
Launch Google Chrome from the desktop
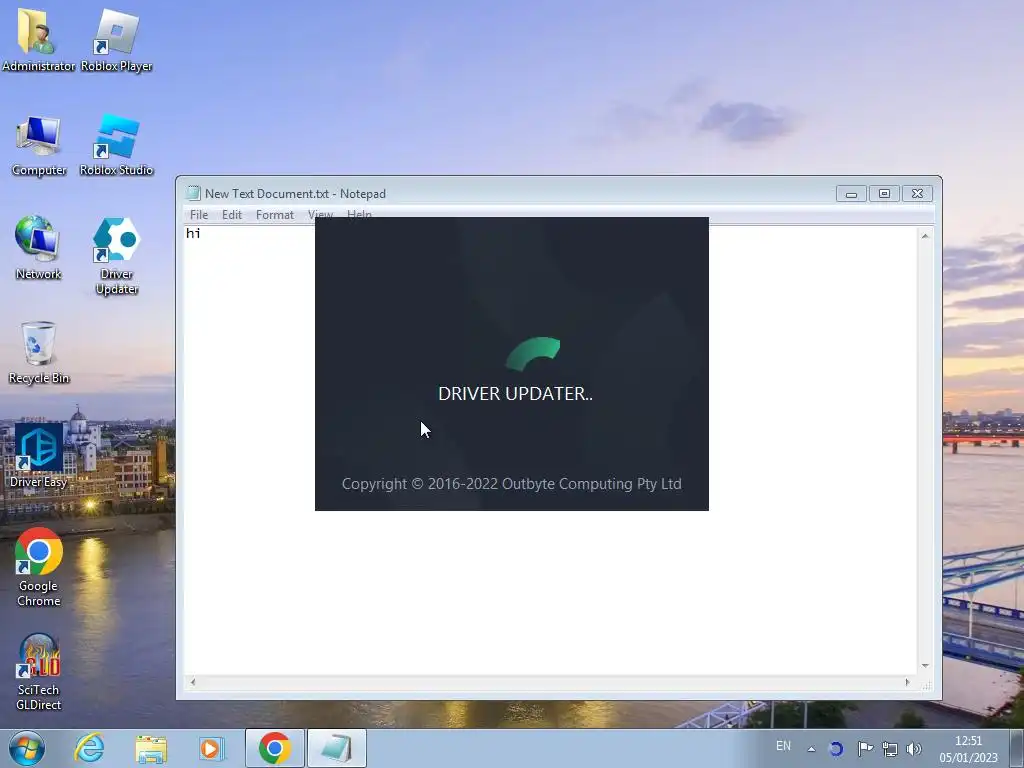click(39, 567)
